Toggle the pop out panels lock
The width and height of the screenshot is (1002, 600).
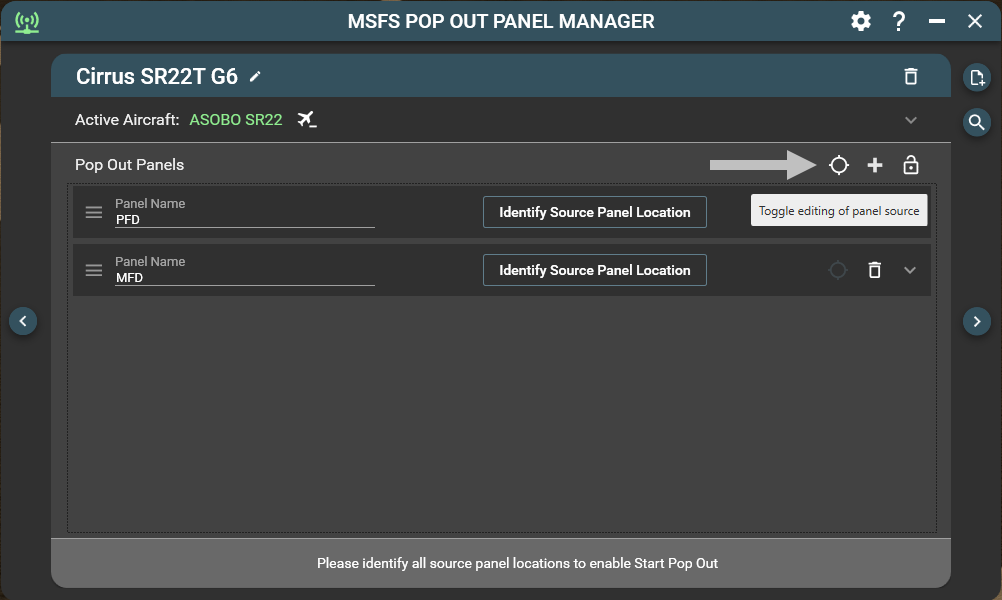coord(910,165)
